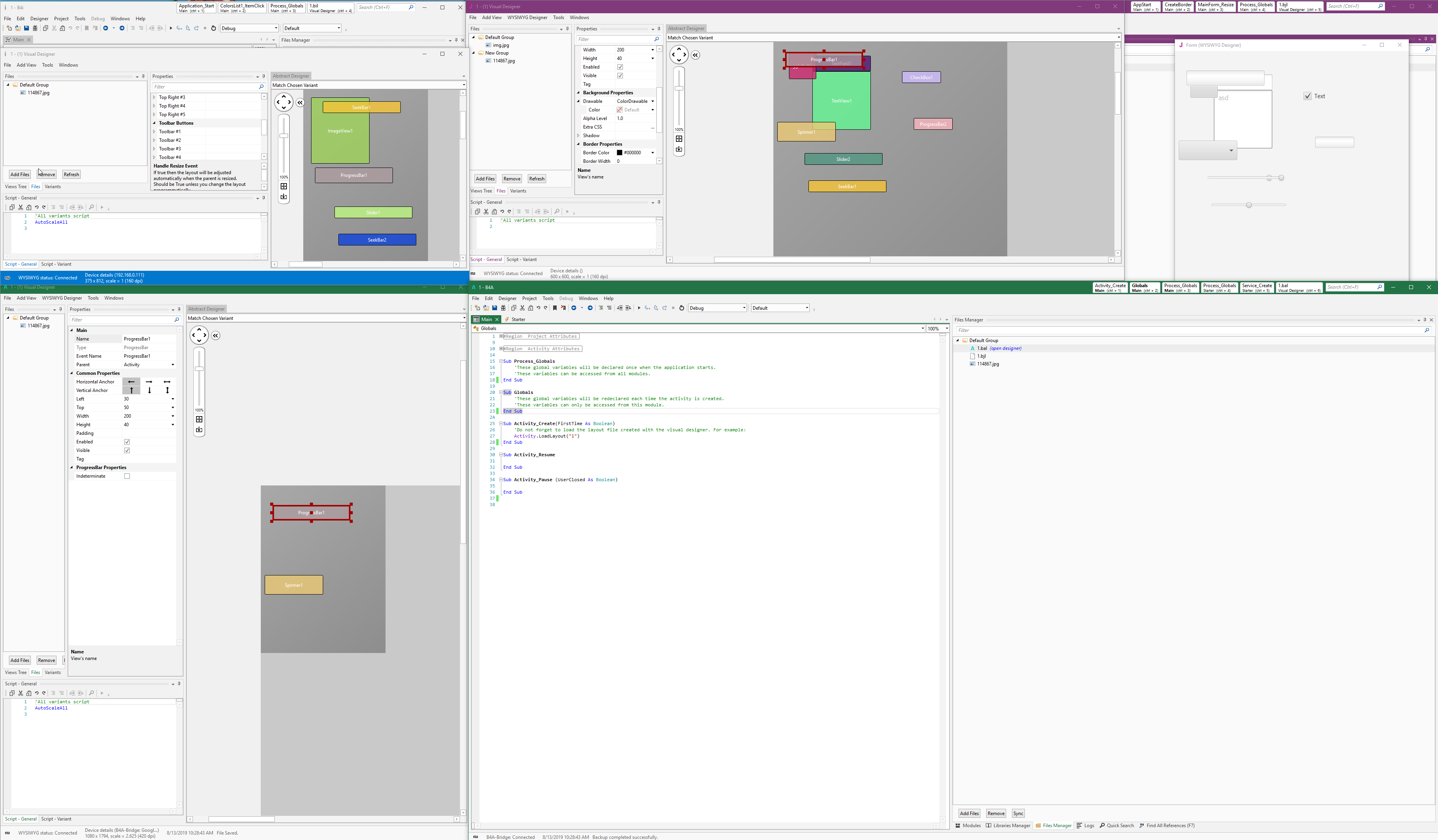Click the Refresh button in the Files panel
1438x840 pixels.
[x=71, y=174]
